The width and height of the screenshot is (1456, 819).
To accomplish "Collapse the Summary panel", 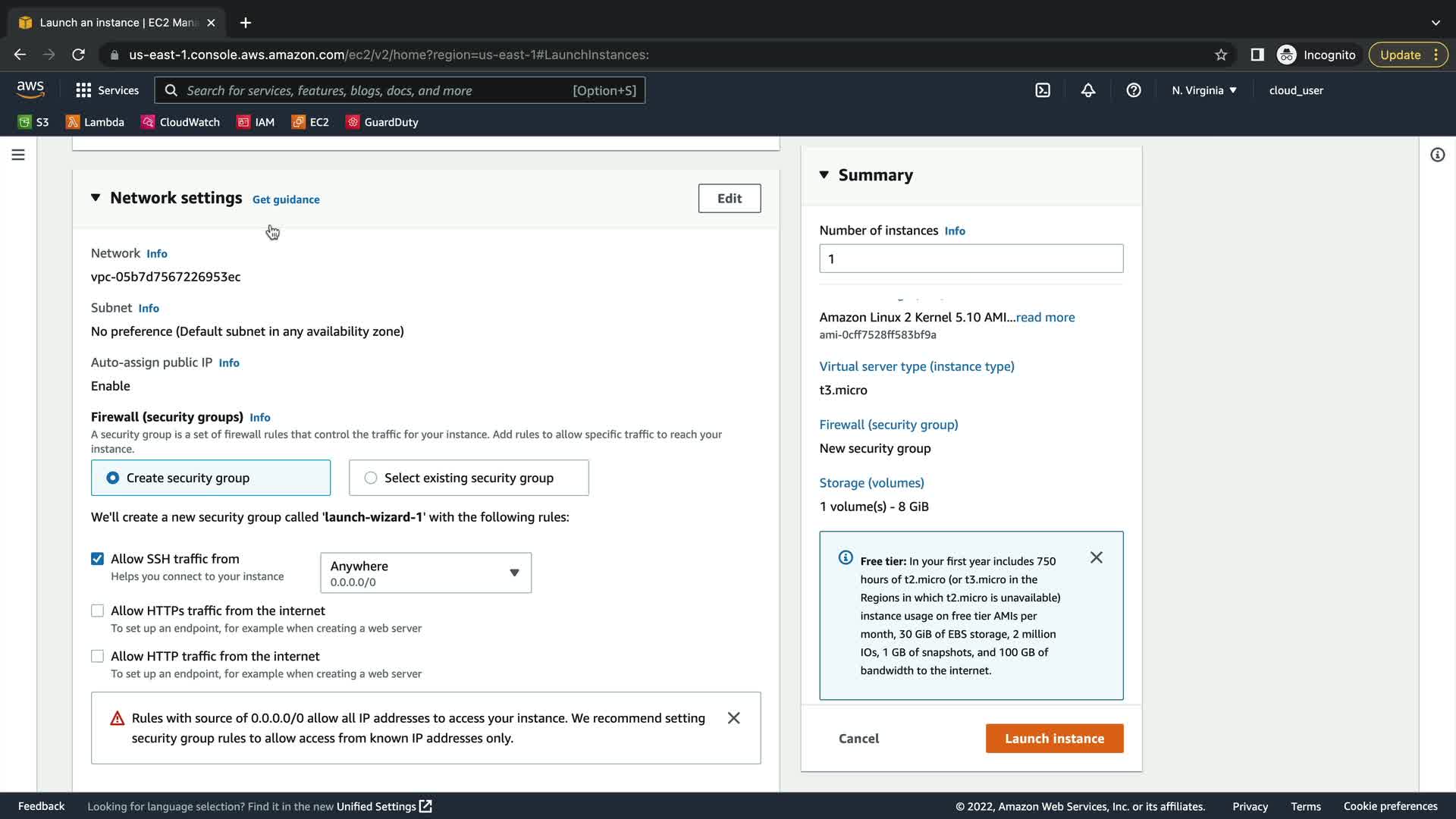I will [824, 175].
